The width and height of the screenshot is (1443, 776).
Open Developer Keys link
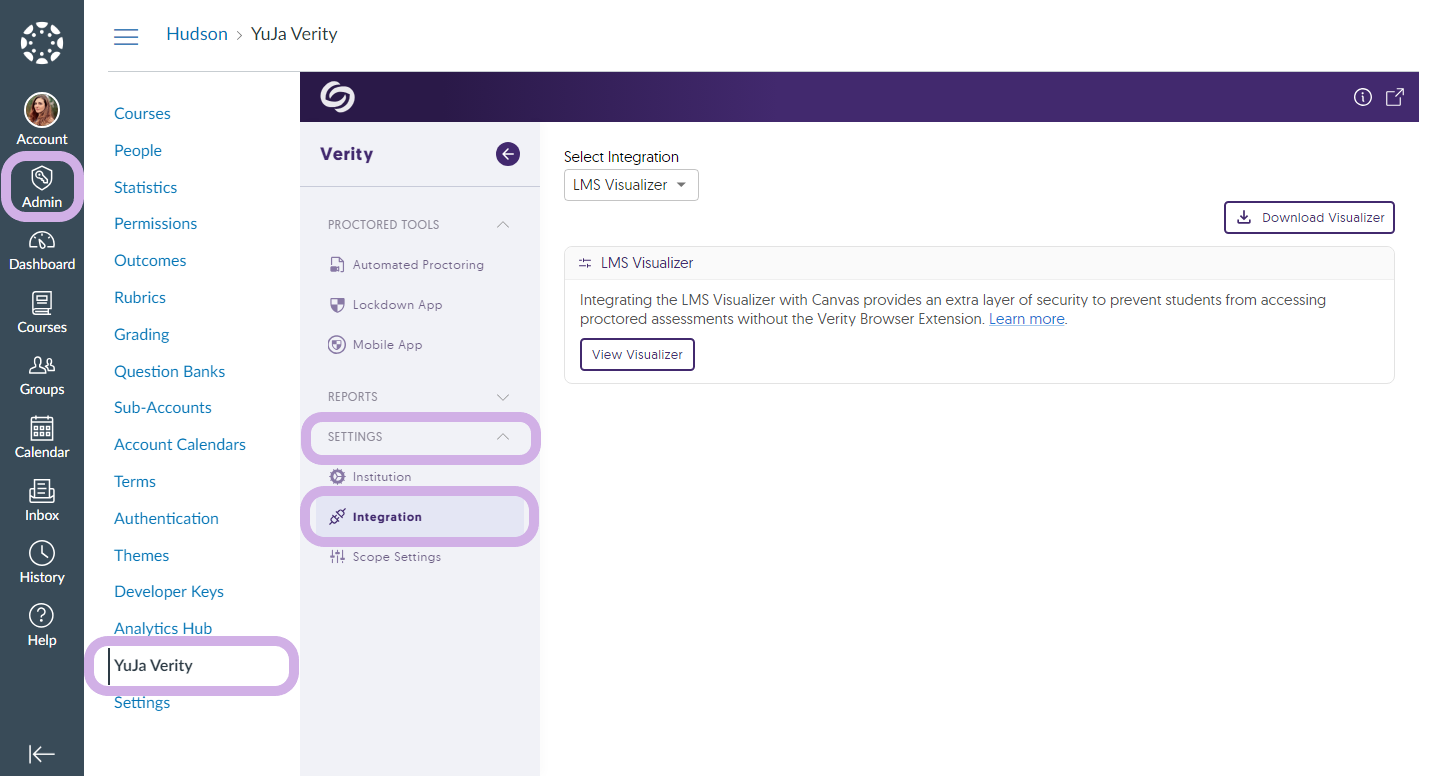[169, 592]
